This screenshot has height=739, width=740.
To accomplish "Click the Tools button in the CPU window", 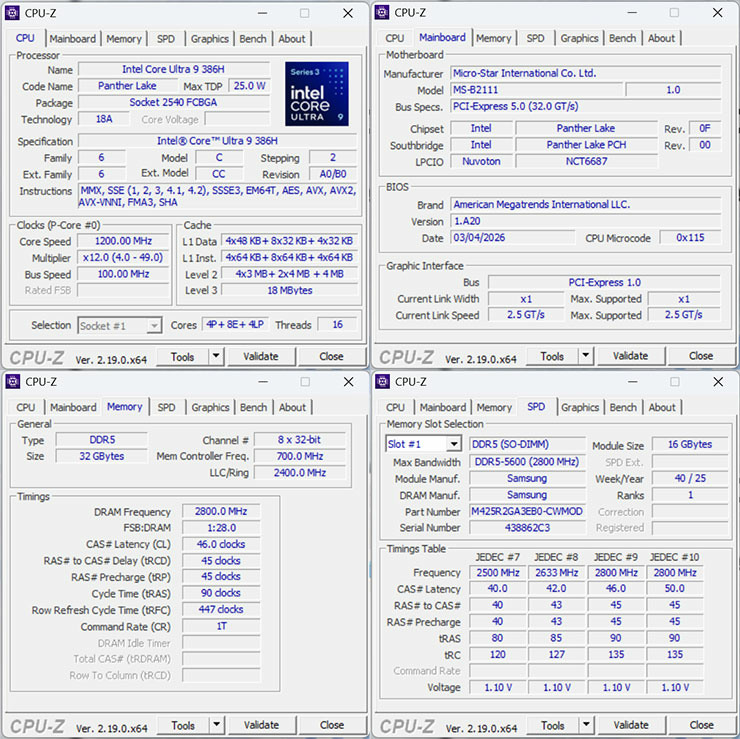I will pyautogui.click(x=183, y=357).
